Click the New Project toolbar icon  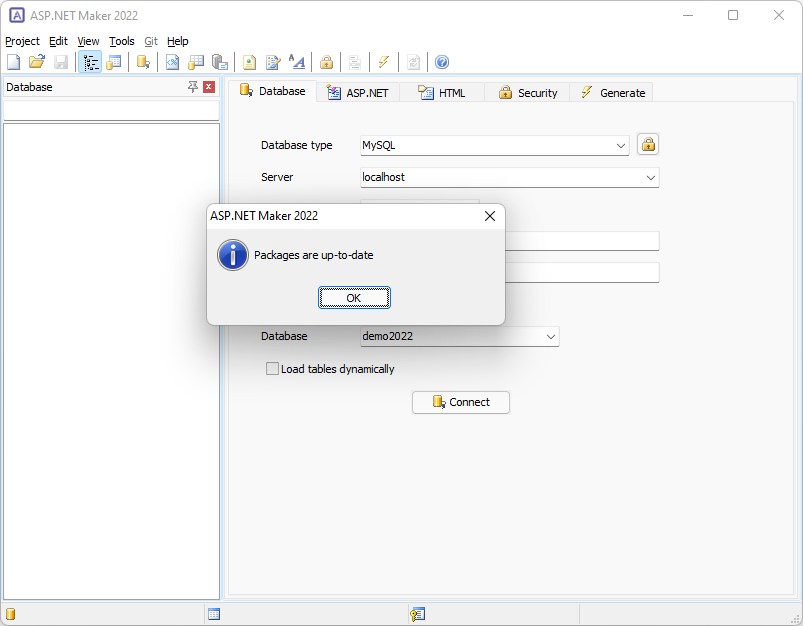(14, 62)
